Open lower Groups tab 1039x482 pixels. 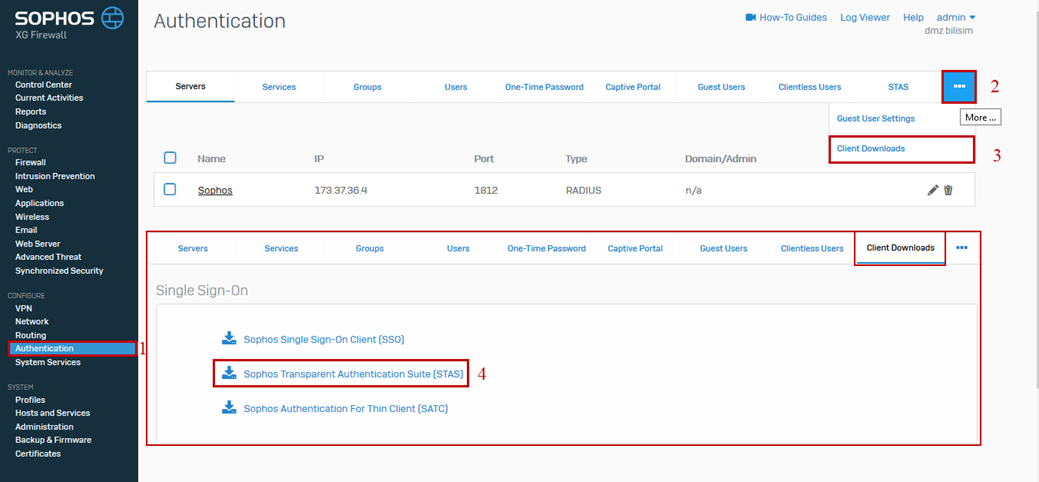click(370, 249)
